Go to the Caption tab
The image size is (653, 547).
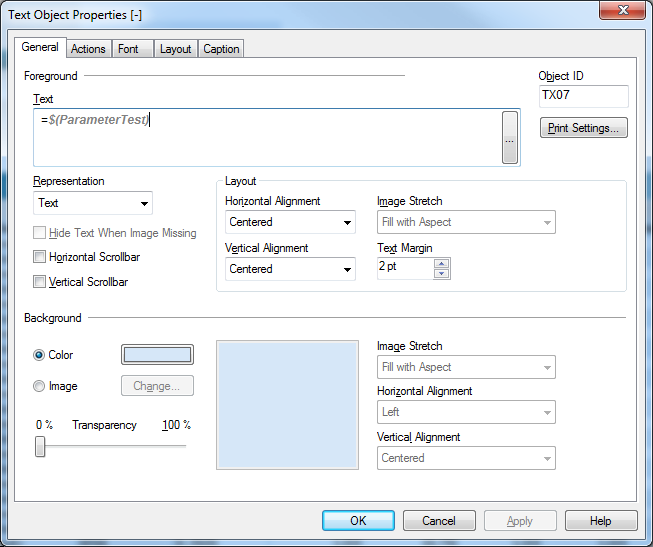coord(221,49)
